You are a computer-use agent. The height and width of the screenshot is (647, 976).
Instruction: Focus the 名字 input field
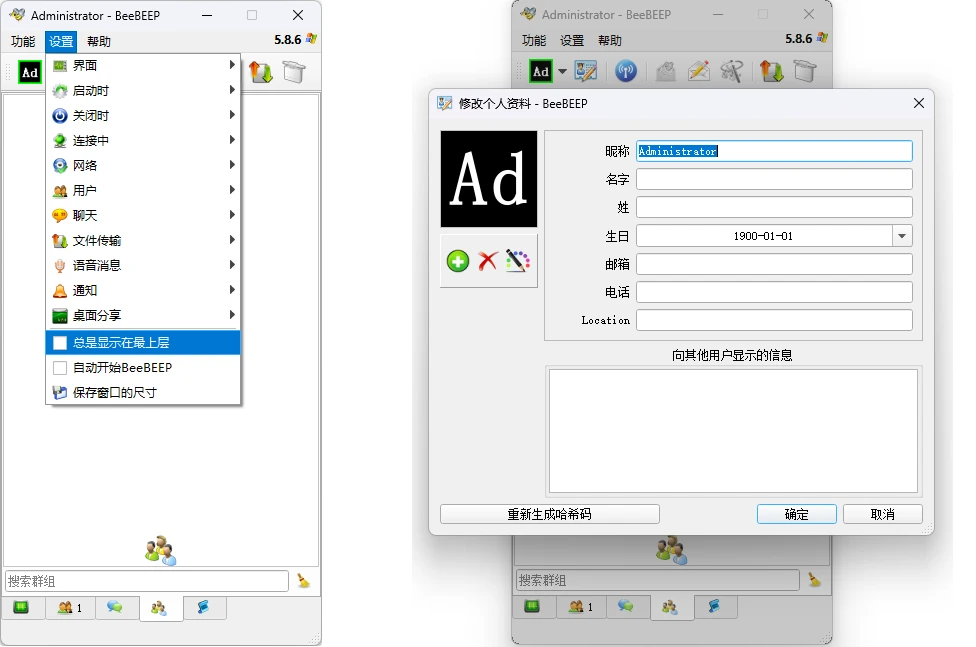click(774, 179)
